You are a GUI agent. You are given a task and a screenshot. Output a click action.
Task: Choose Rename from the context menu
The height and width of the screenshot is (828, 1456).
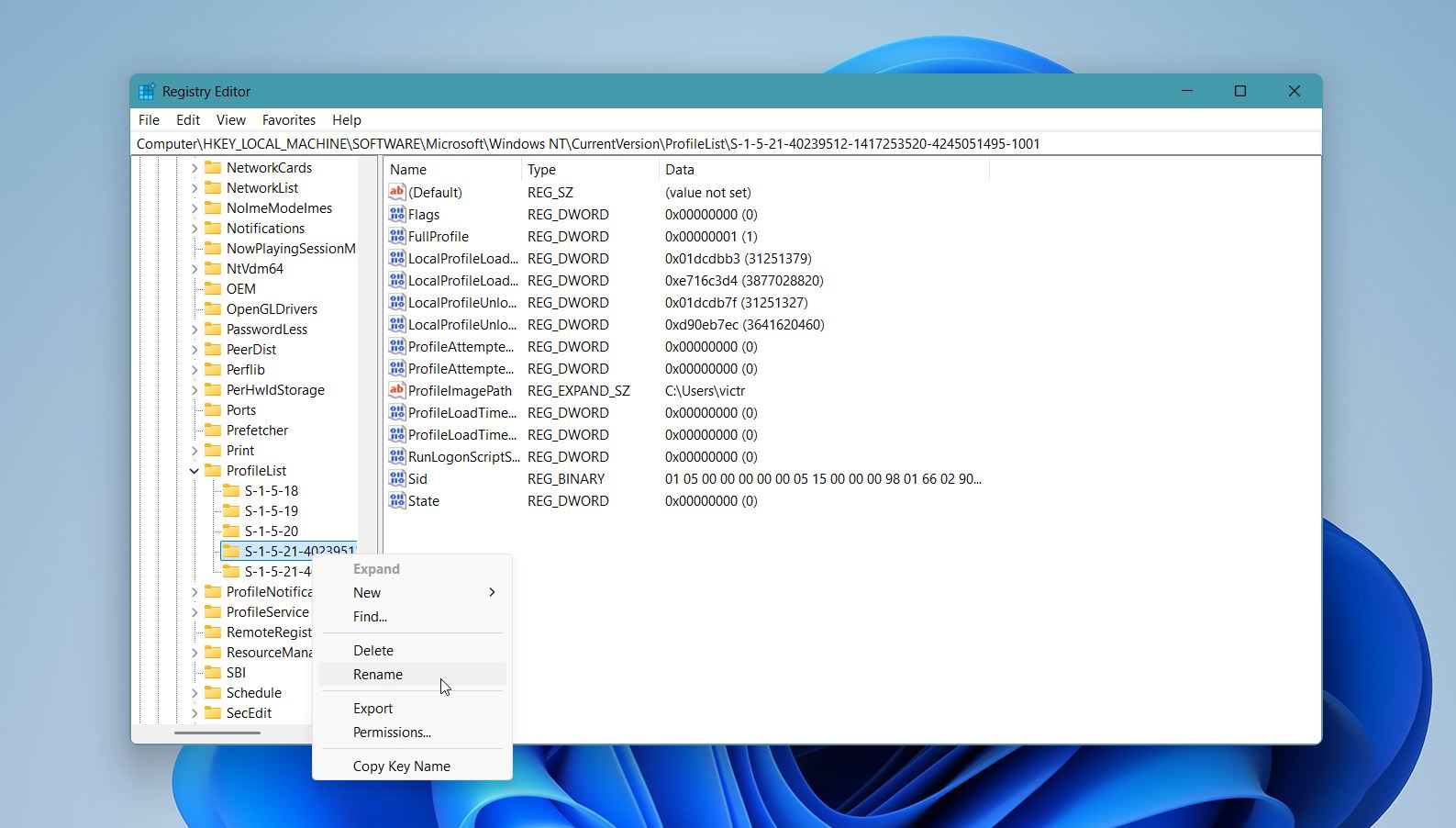coord(412,675)
